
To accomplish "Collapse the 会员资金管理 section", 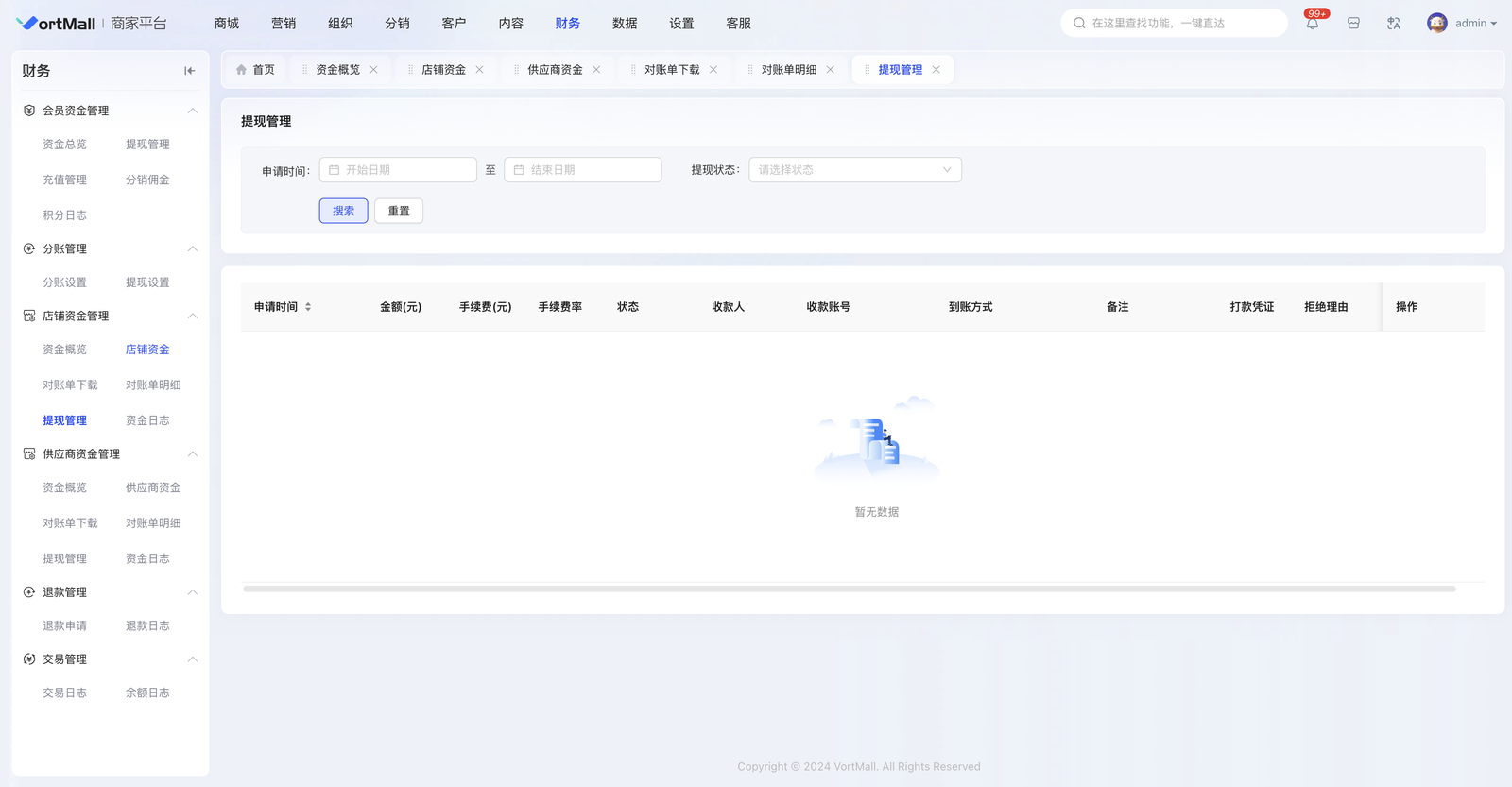I will pos(192,111).
